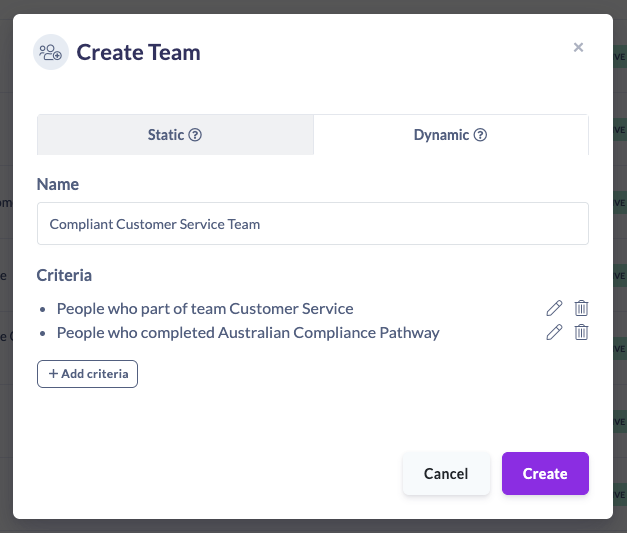Cancel team creation
The height and width of the screenshot is (533, 627).
pos(446,473)
